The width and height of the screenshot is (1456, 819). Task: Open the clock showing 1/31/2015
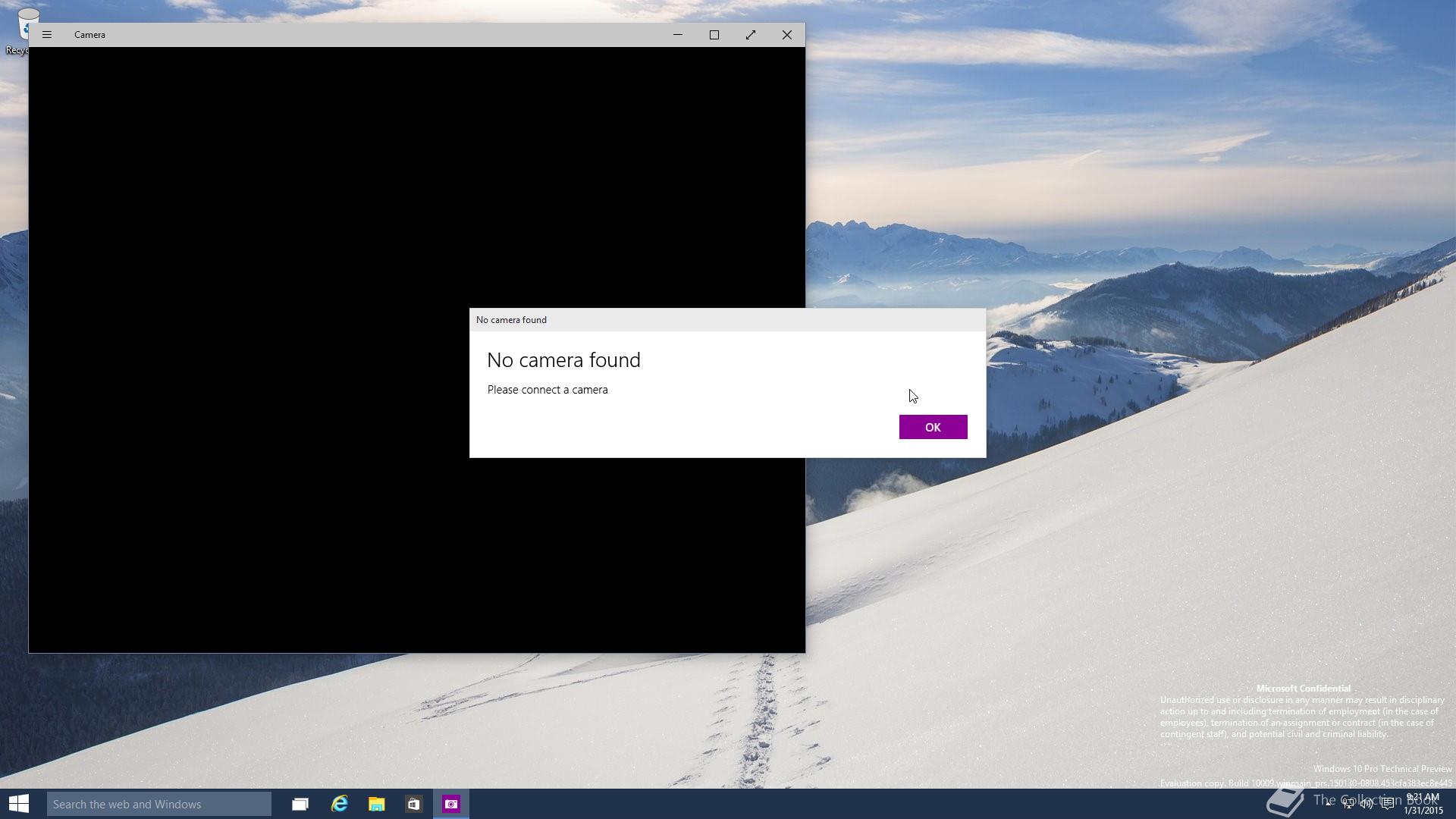(x=1423, y=804)
